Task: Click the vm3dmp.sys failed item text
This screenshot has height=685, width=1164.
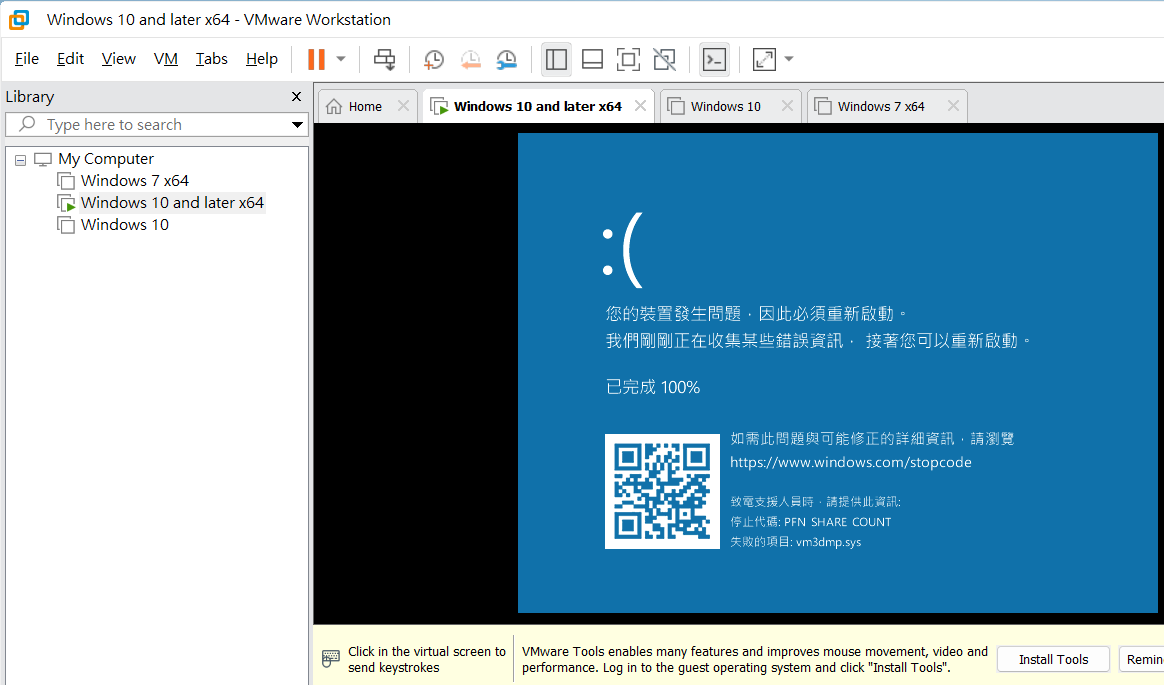Action: click(828, 543)
